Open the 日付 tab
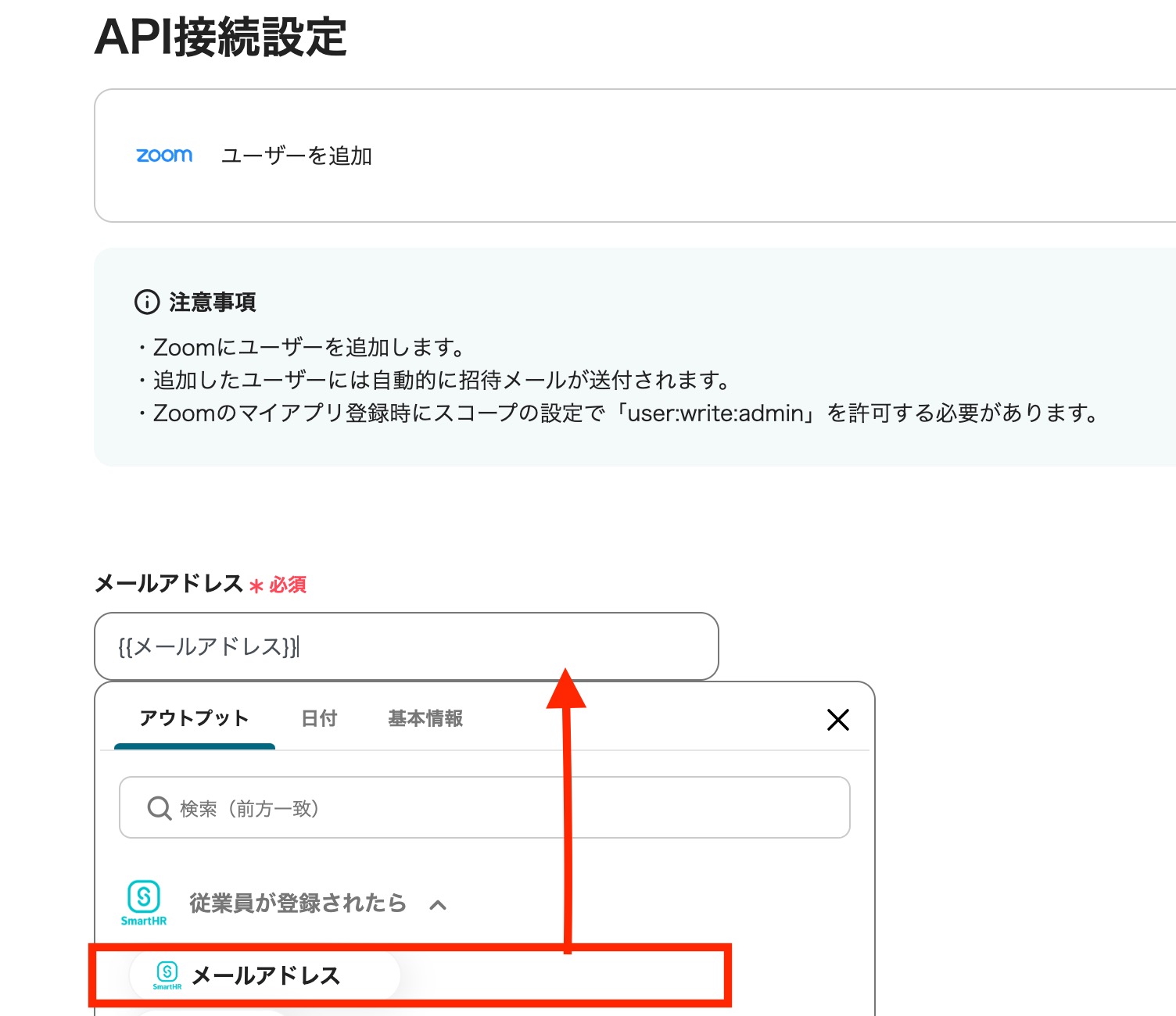Screen dimensions: 1176x1016 [319, 718]
